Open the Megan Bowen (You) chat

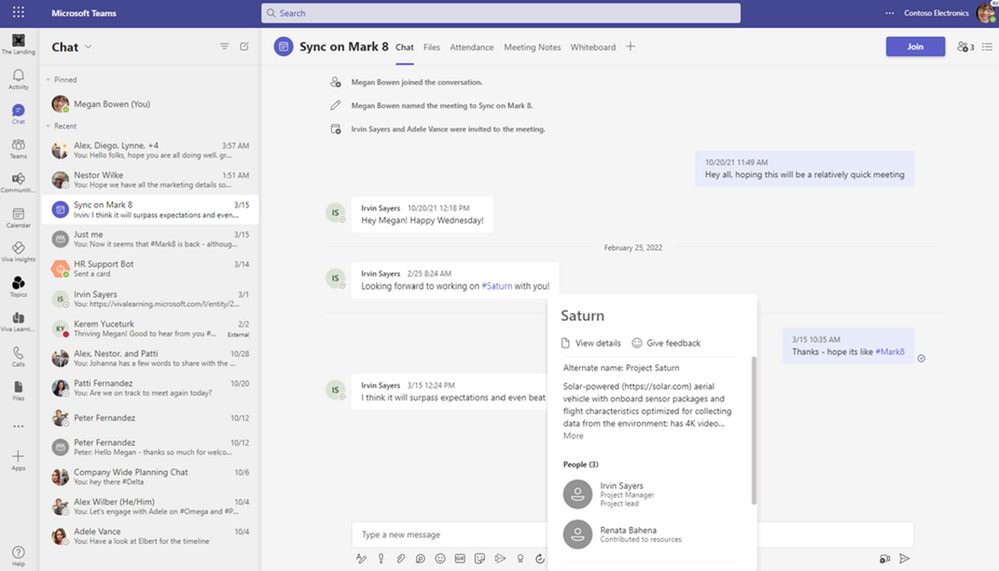coord(150,104)
